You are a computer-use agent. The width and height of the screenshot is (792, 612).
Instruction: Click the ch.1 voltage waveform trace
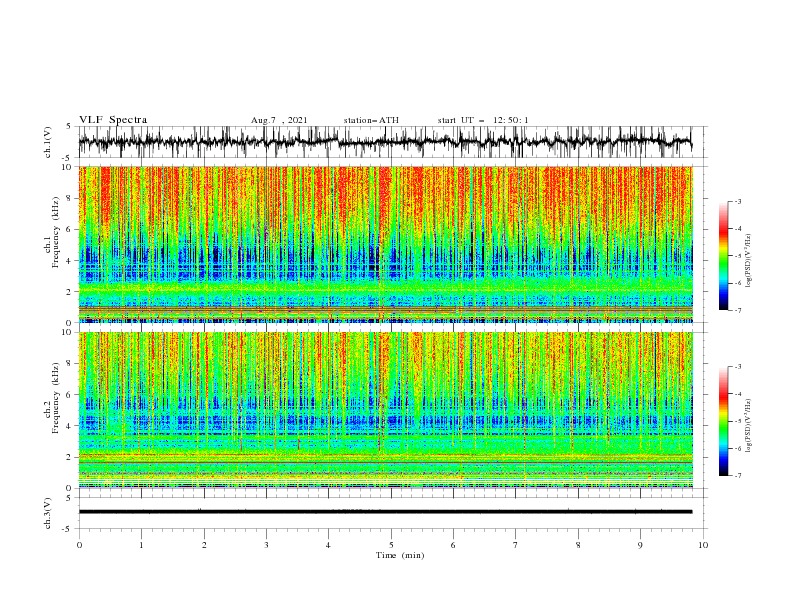385,142
